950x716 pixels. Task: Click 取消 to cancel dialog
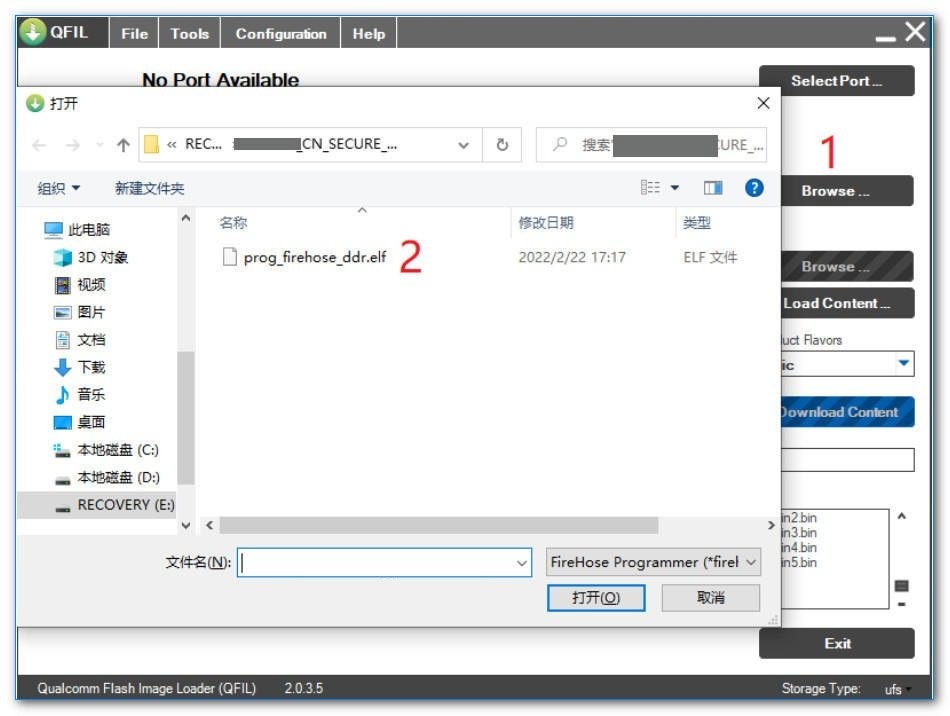coord(711,598)
